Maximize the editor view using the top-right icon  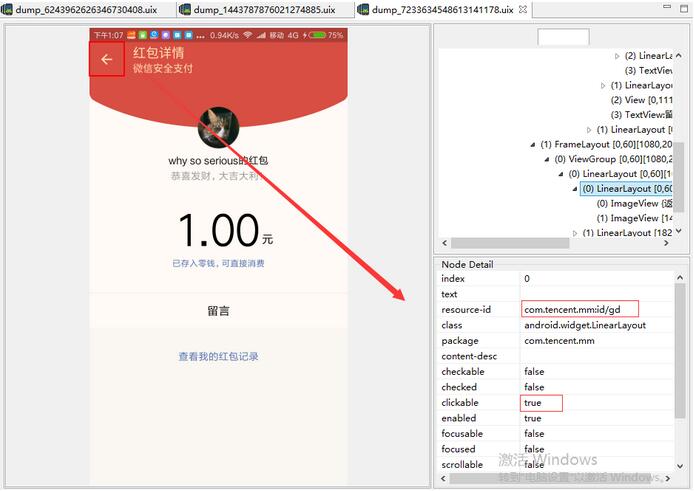[684, 8]
